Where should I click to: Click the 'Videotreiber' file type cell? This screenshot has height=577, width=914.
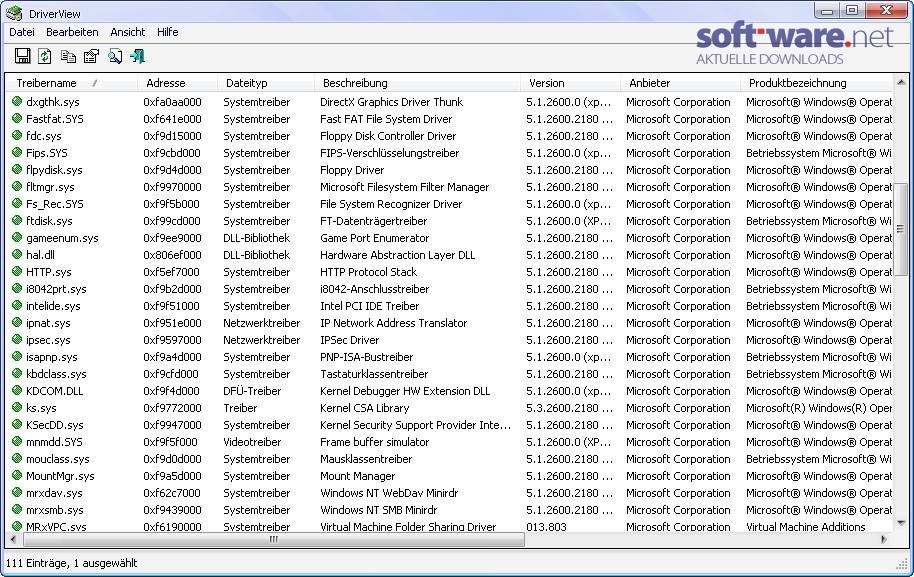(252, 442)
